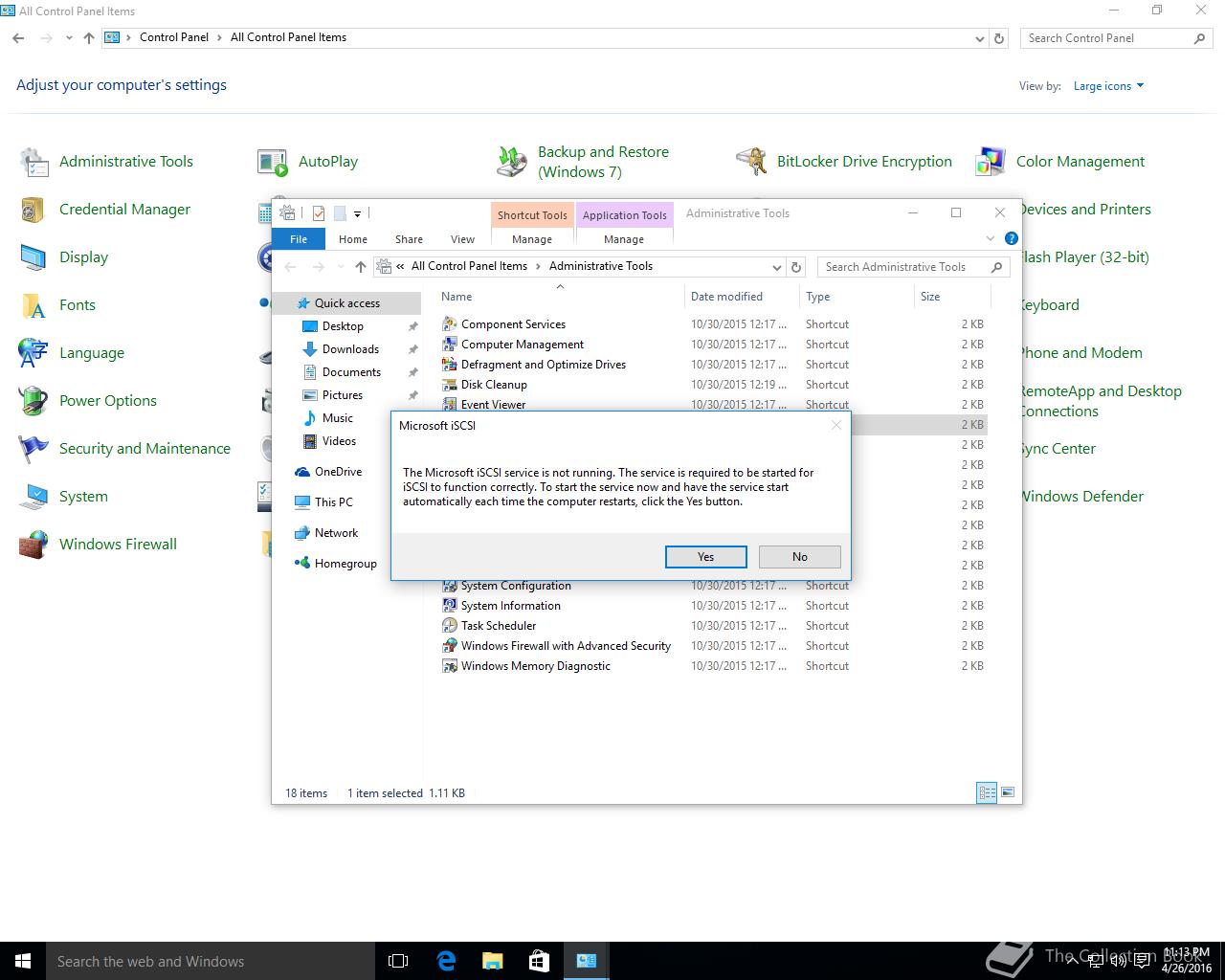Open Administrative Tools icon in Control Panel
The width and height of the screenshot is (1225, 980).
(x=34, y=162)
